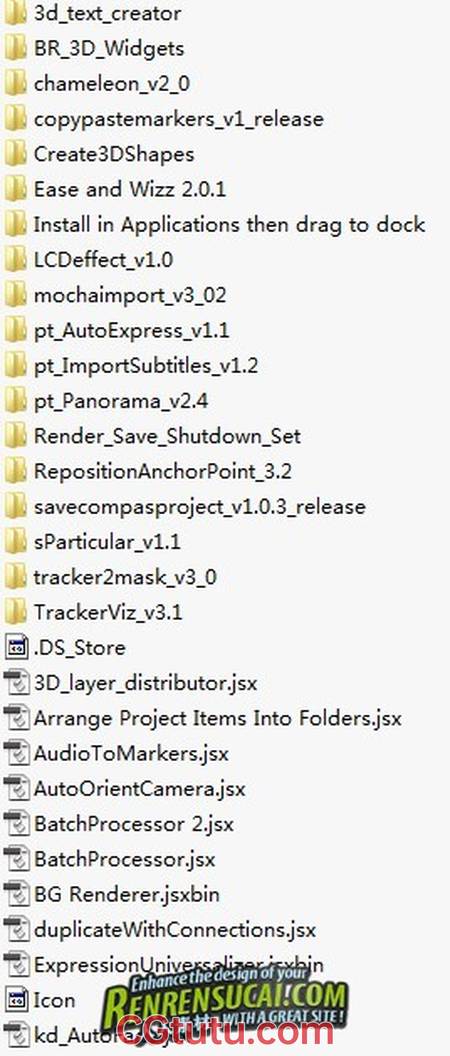
Task: Click the Ease and Wizz 2.0.1 folder
Action: [130, 189]
